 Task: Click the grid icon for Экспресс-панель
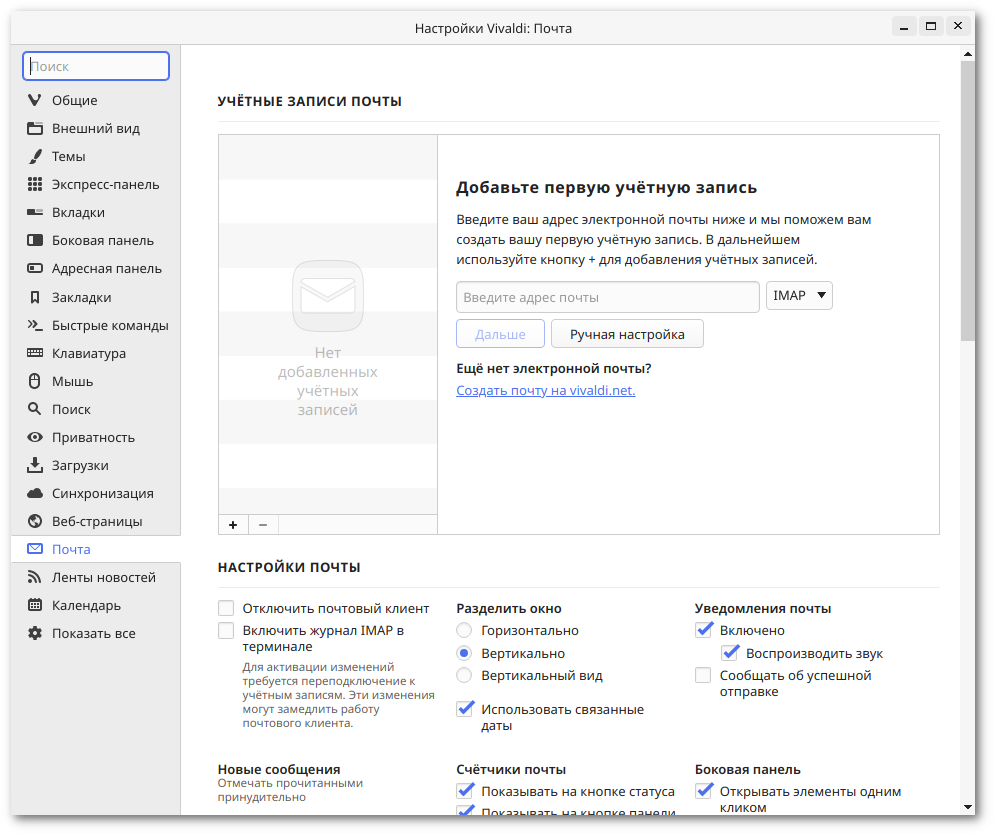click(35, 184)
